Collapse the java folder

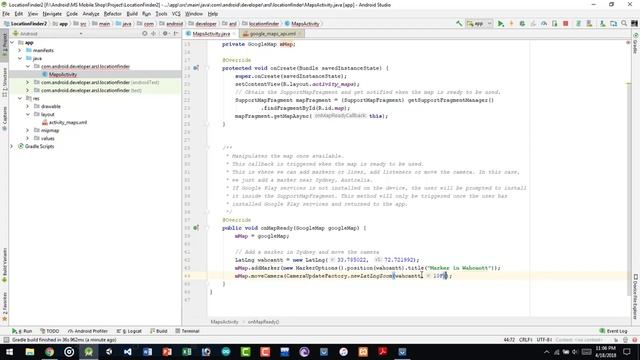point(20,58)
